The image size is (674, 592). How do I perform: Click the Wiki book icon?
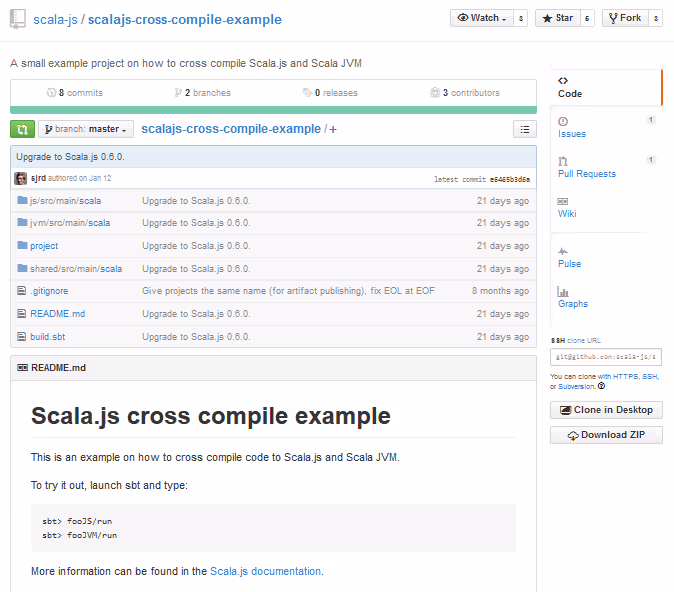(563, 201)
